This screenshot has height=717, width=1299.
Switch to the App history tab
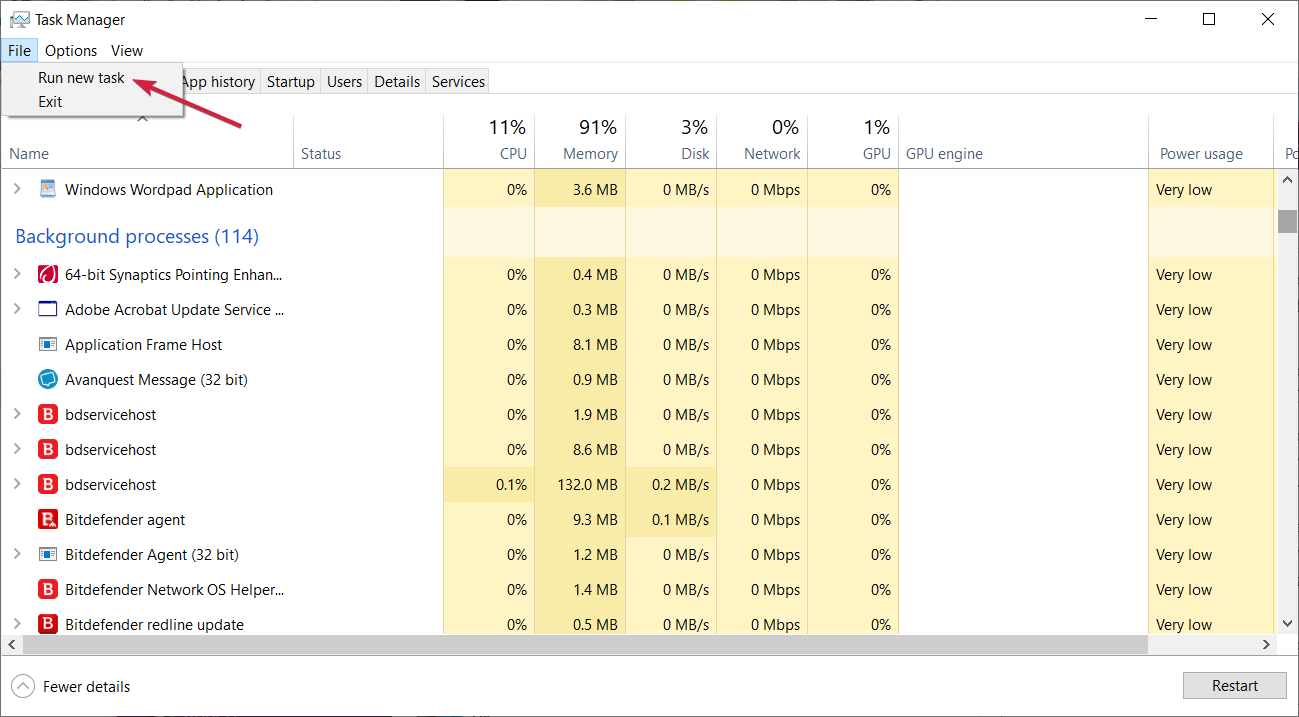(218, 82)
